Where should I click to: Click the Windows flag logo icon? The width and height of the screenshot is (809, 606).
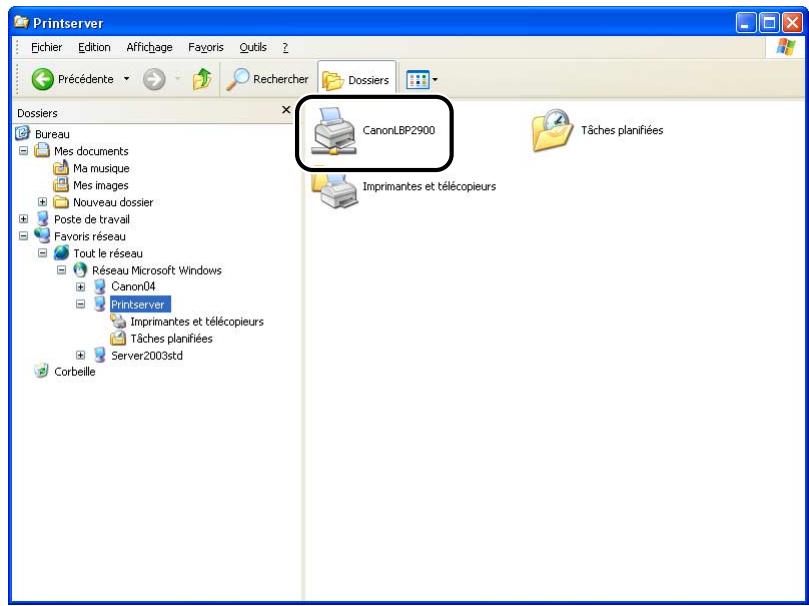[x=786, y=47]
